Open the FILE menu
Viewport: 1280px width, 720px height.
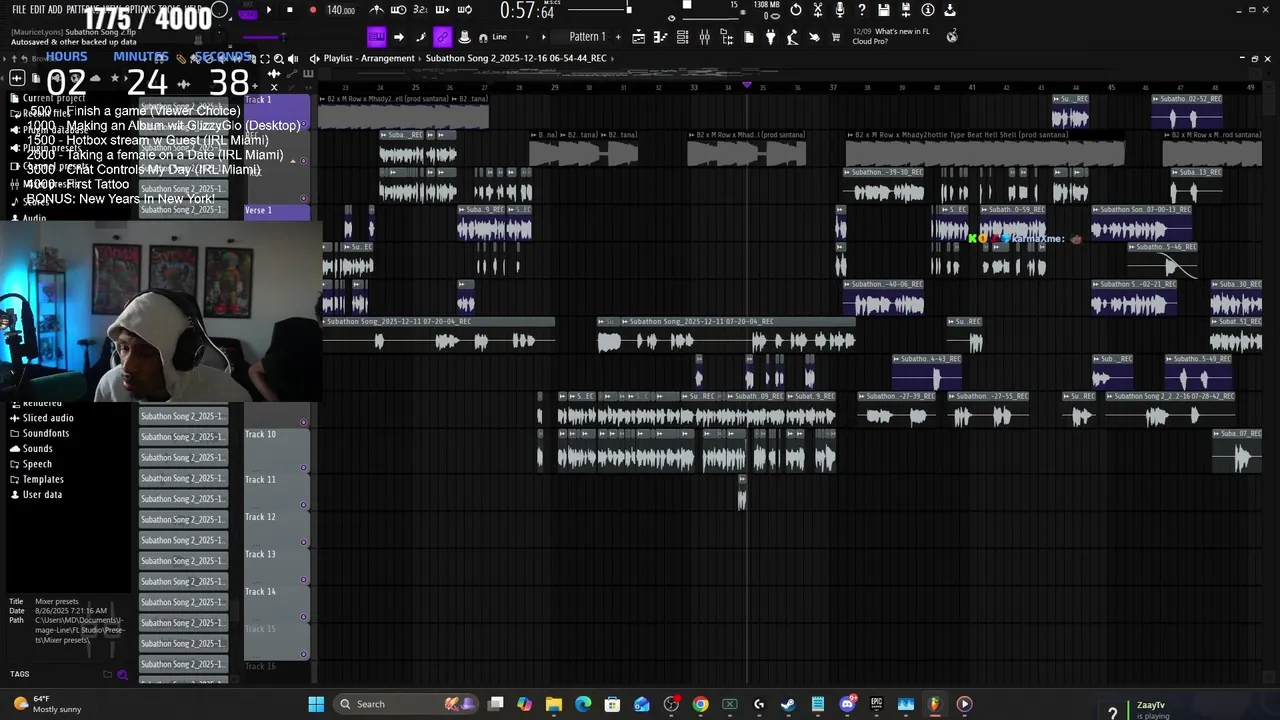[19, 9]
